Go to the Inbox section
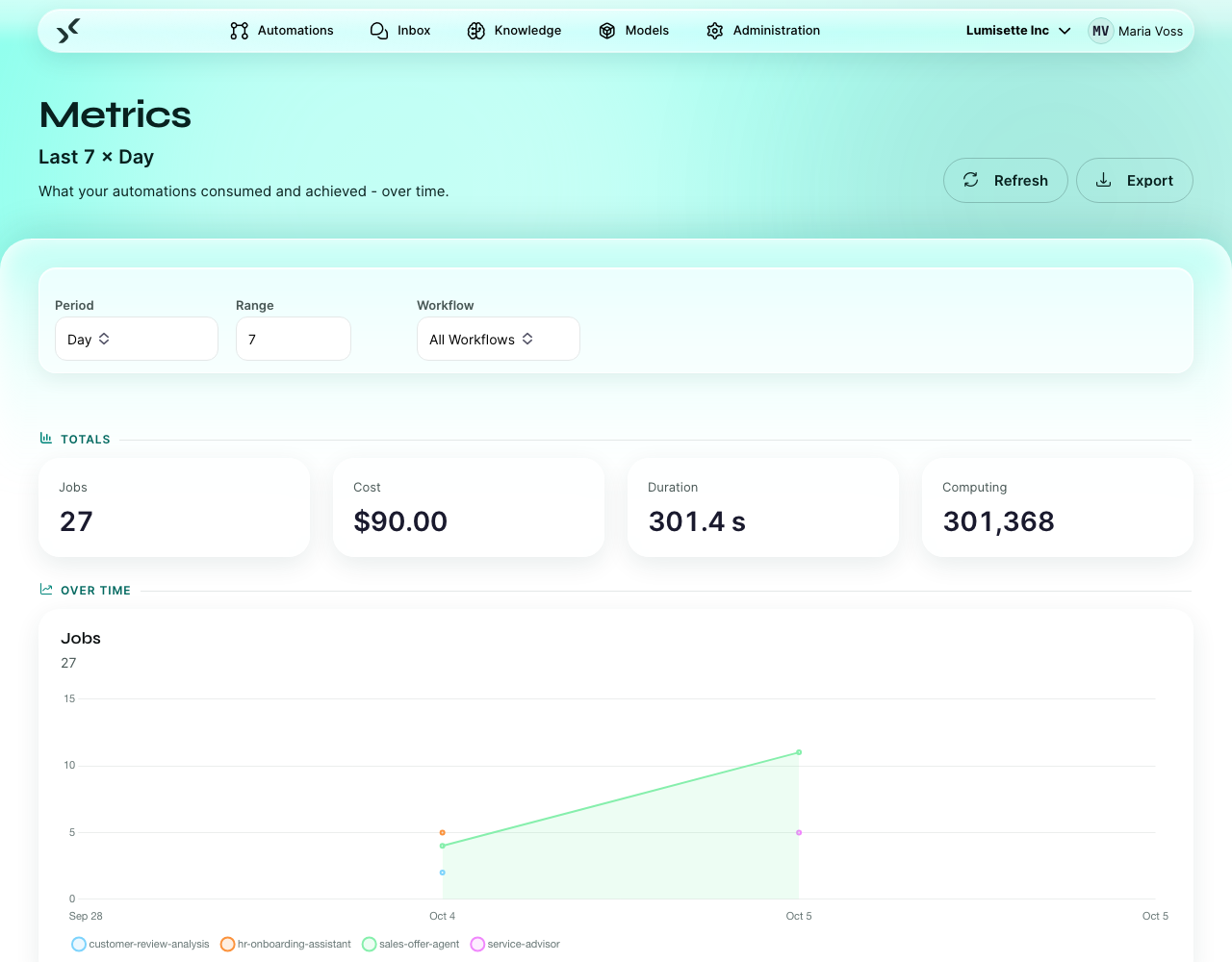Image resolution: width=1232 pixels, height=962 pixels. point(400,31)
